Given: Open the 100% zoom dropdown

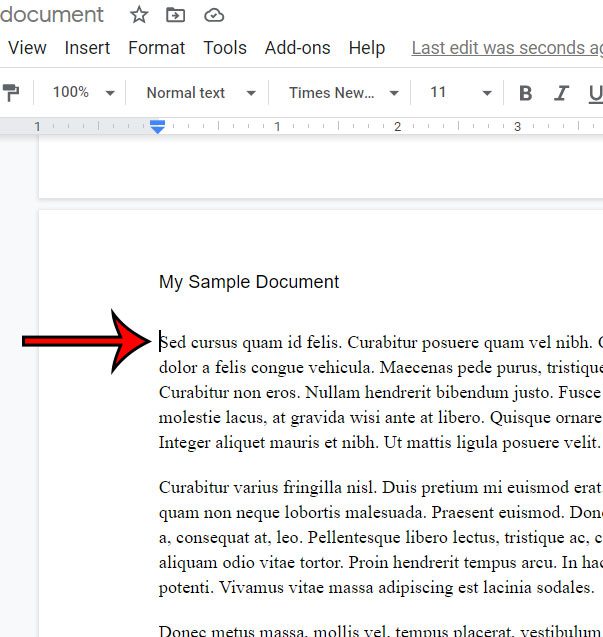Looking at the screenshot, I should (83, 93).
